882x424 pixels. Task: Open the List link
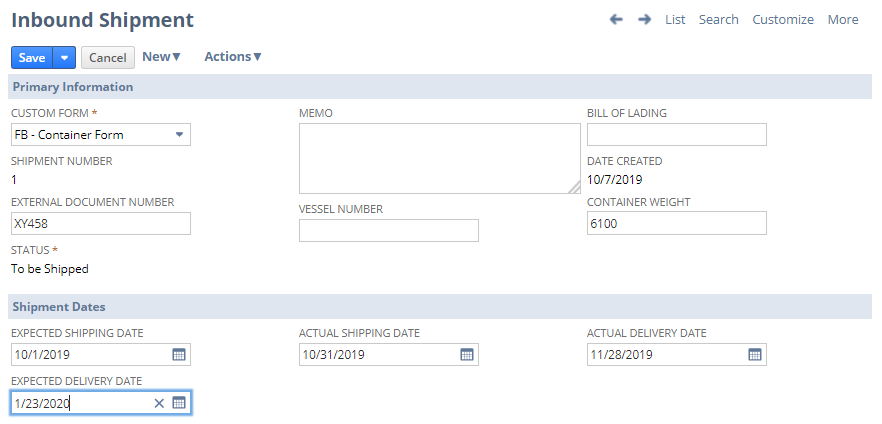point(675,19)
